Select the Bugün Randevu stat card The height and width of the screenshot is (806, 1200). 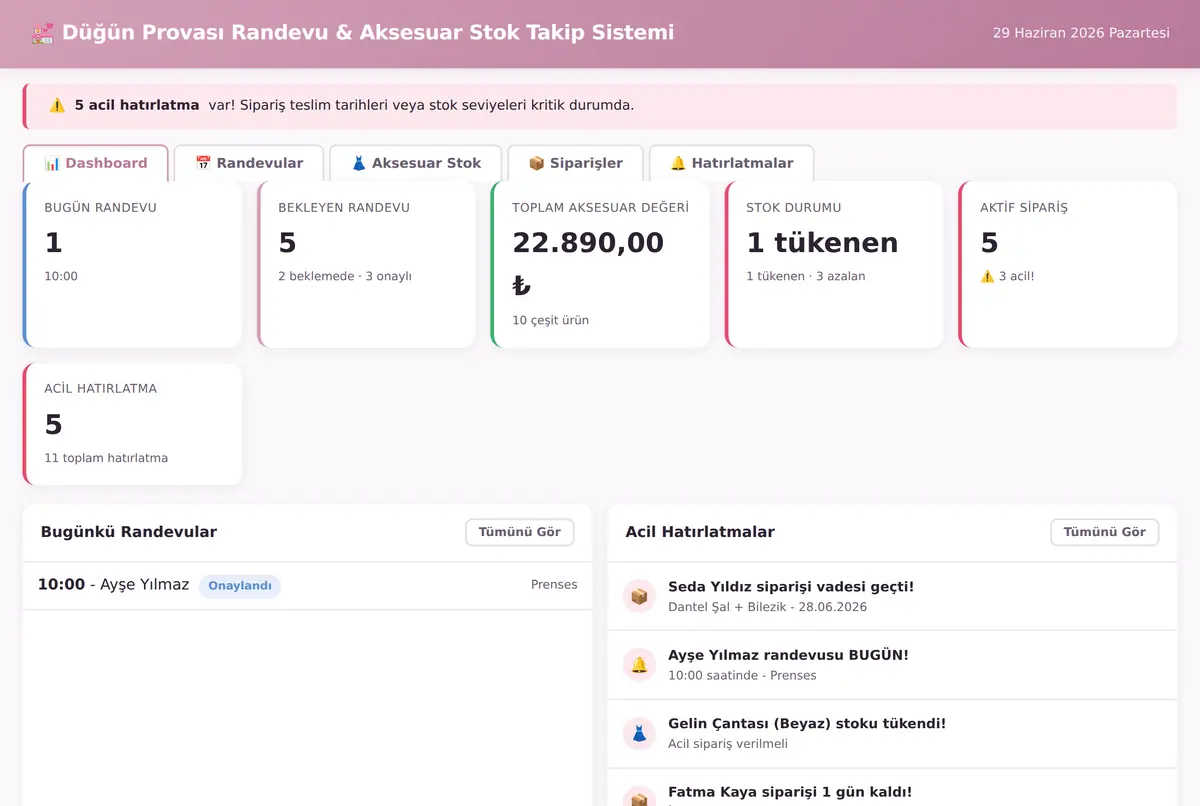(x=132, y=264)
